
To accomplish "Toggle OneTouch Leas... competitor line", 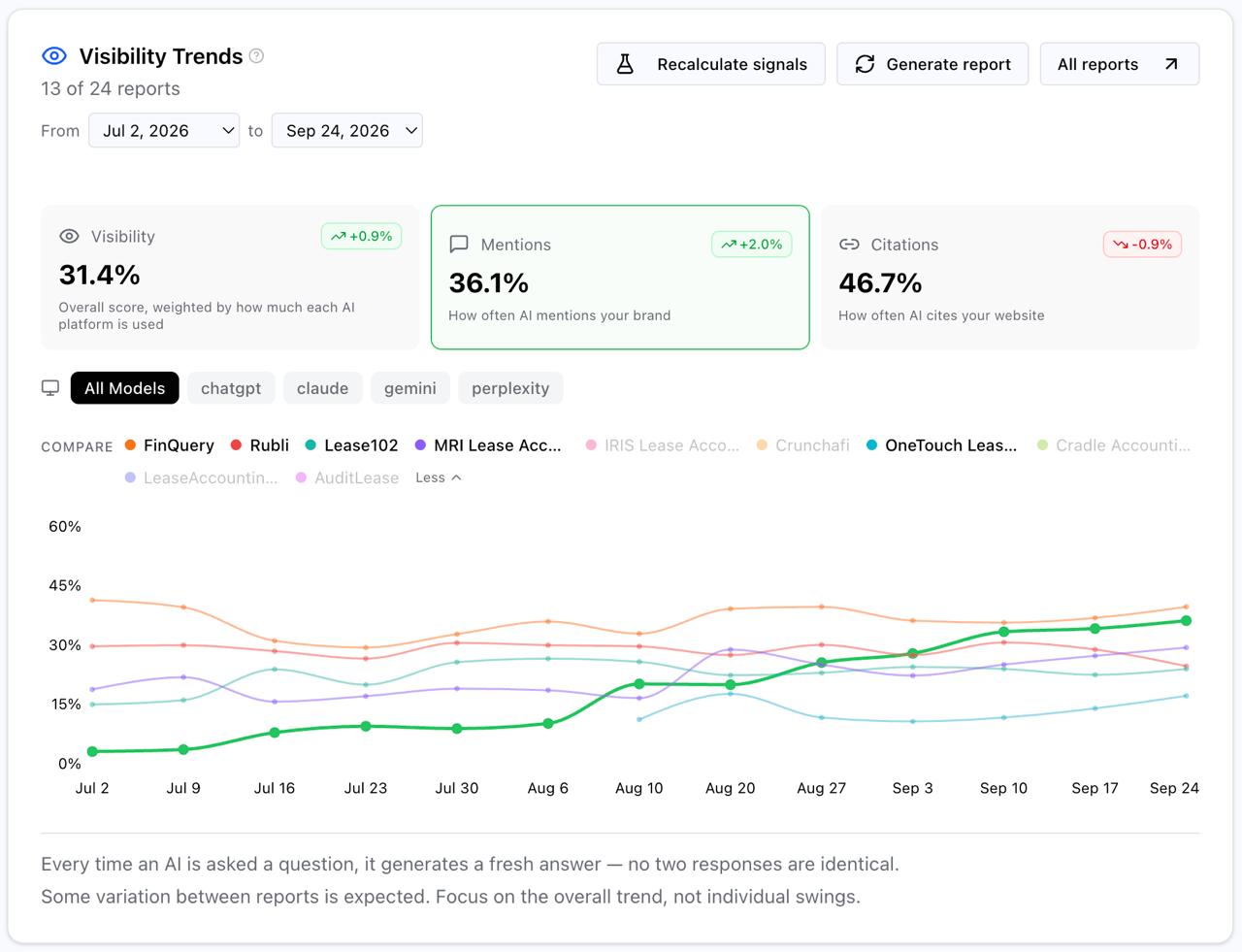I will pyautogui.click(x=942, y=445).
